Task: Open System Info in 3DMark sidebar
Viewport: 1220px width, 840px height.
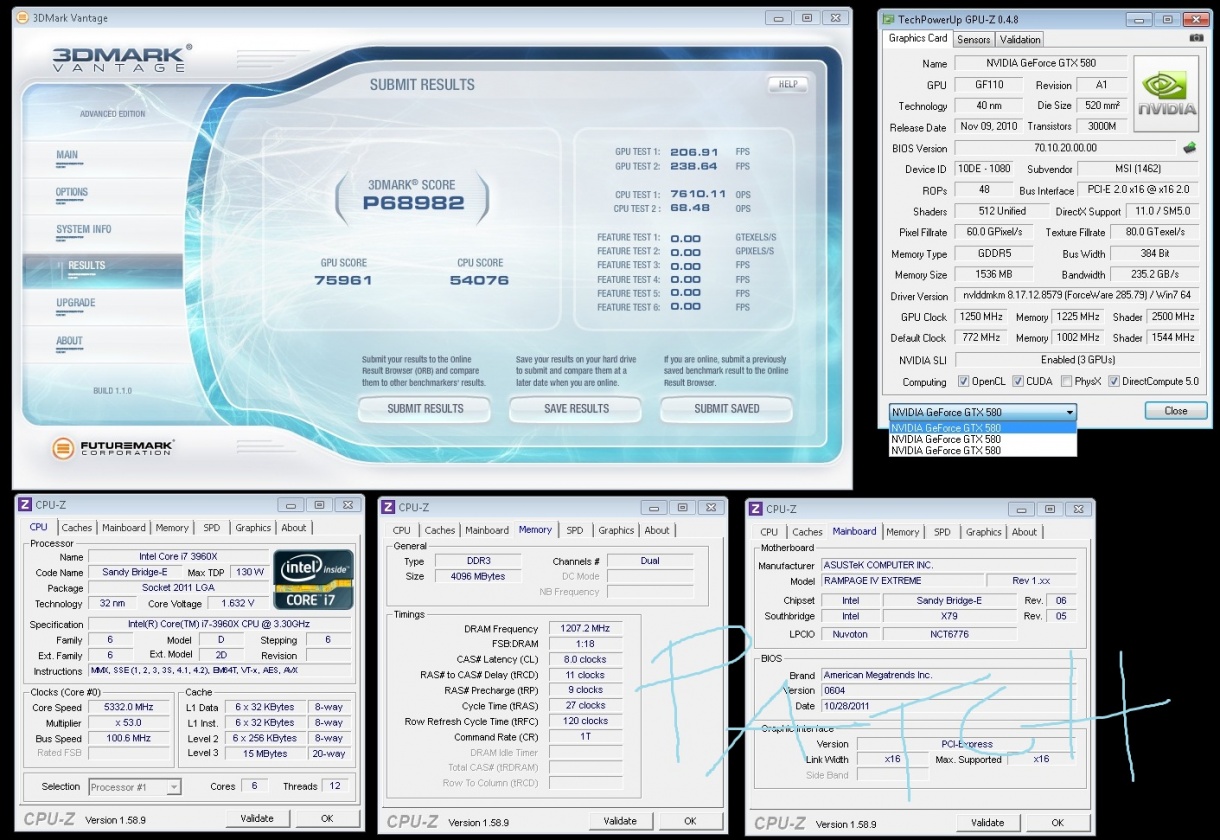Action: (84, 229)
